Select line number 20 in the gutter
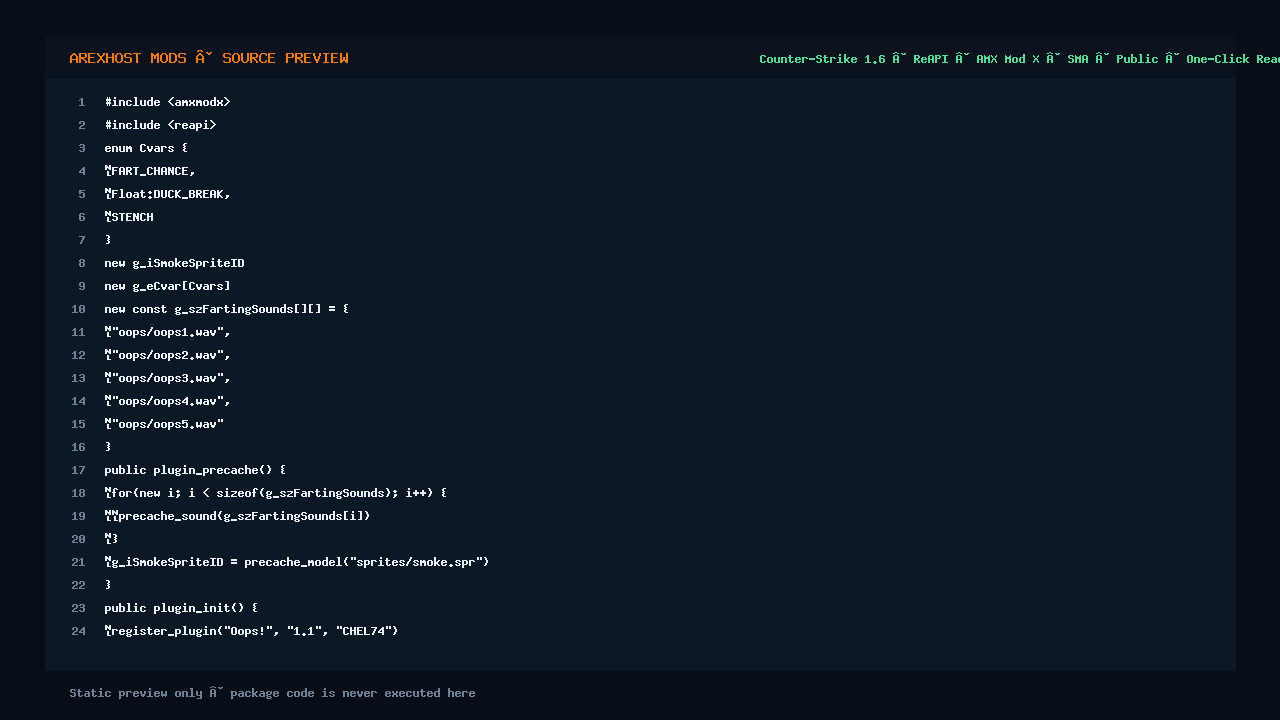 pyautogui.click(x=78, y=539)
